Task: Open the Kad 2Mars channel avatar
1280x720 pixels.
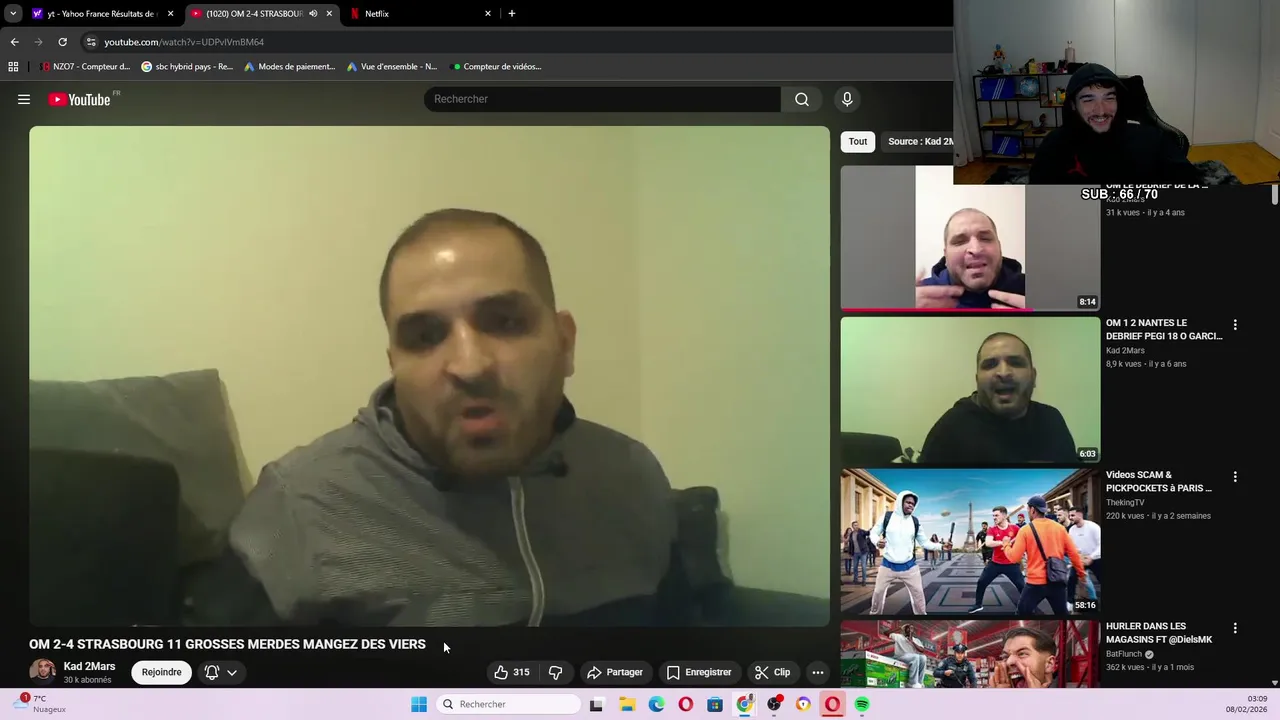Action: pos(43,672)
